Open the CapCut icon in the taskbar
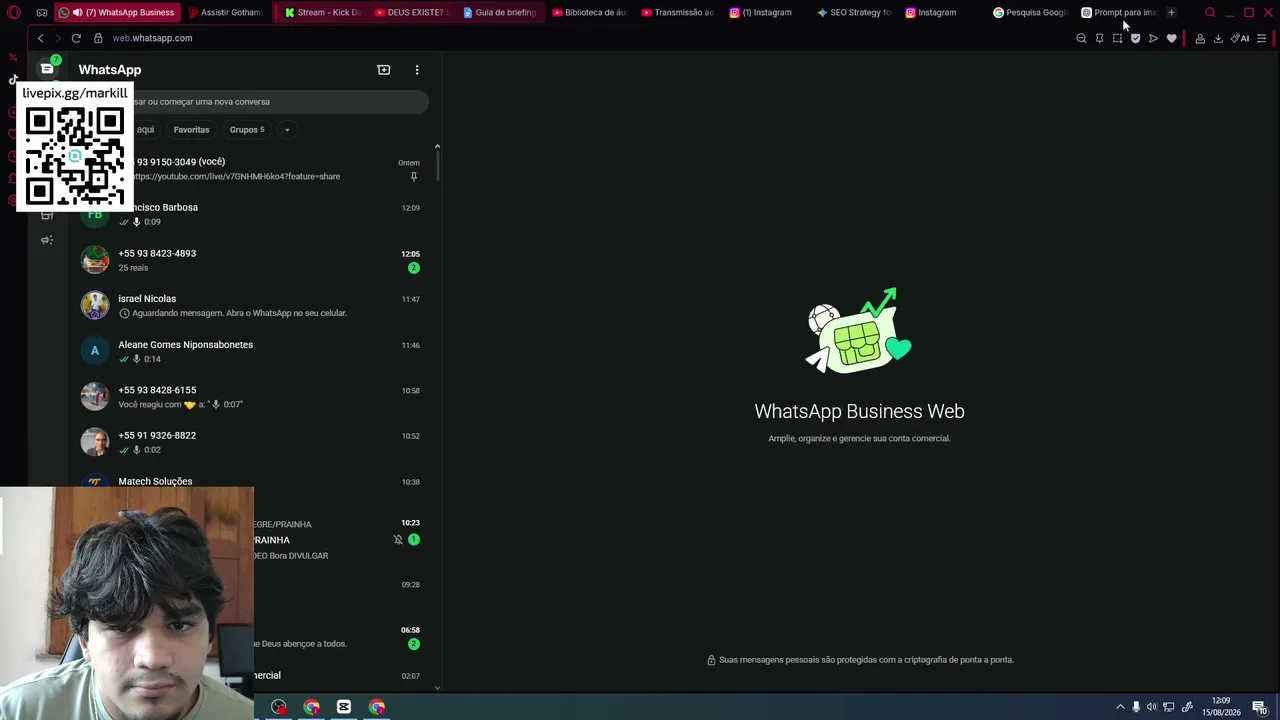Screen dimensions: 1280x720 point(344,707)
